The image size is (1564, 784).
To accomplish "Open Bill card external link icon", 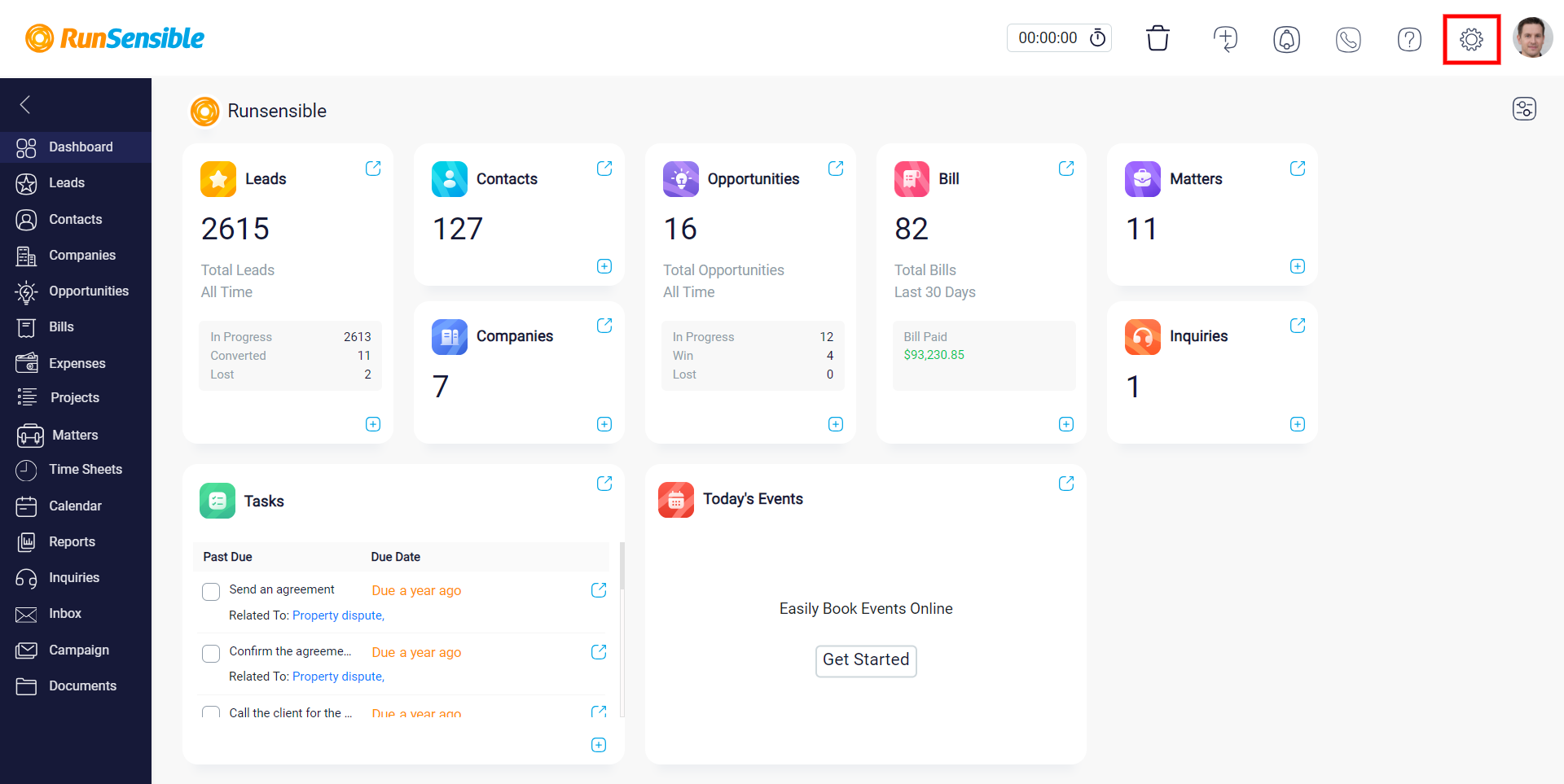I will click(x=1066, y=168).
